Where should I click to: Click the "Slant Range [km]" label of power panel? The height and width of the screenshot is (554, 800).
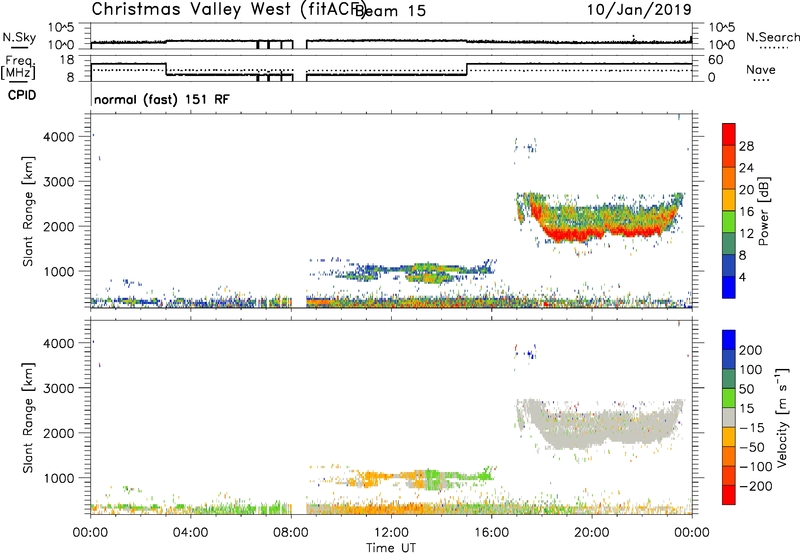[28, 211]
